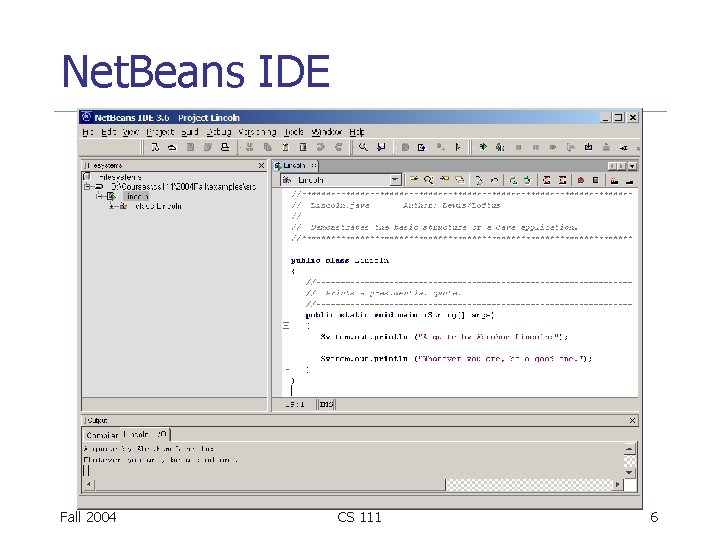Click the Lincoln field in editor toolbar
The height and width of the screenshot is (540, 720).
click(x=341, y=180)
